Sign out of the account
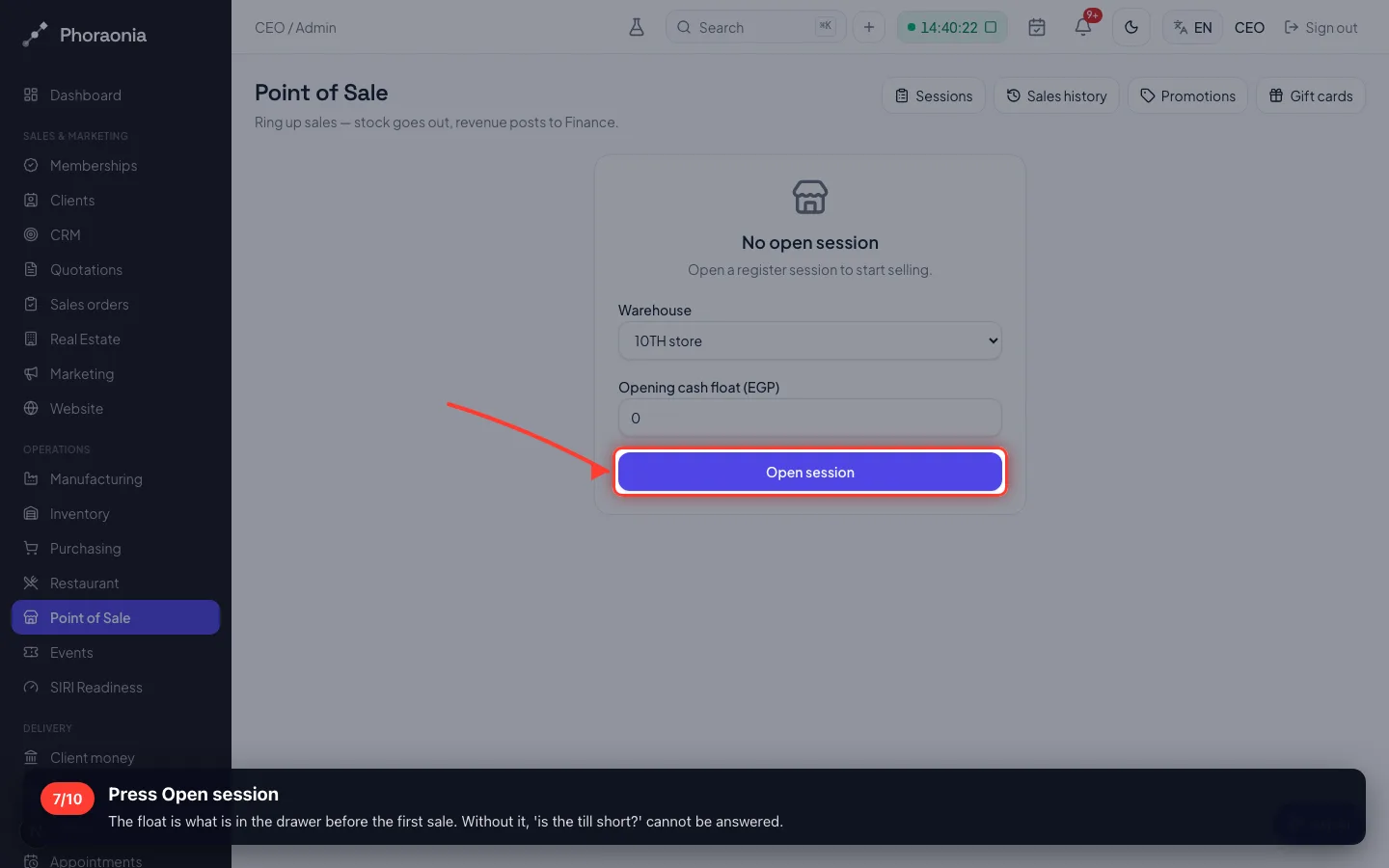The height and width of the screenshot is (868, 1389). [1321, 28]
